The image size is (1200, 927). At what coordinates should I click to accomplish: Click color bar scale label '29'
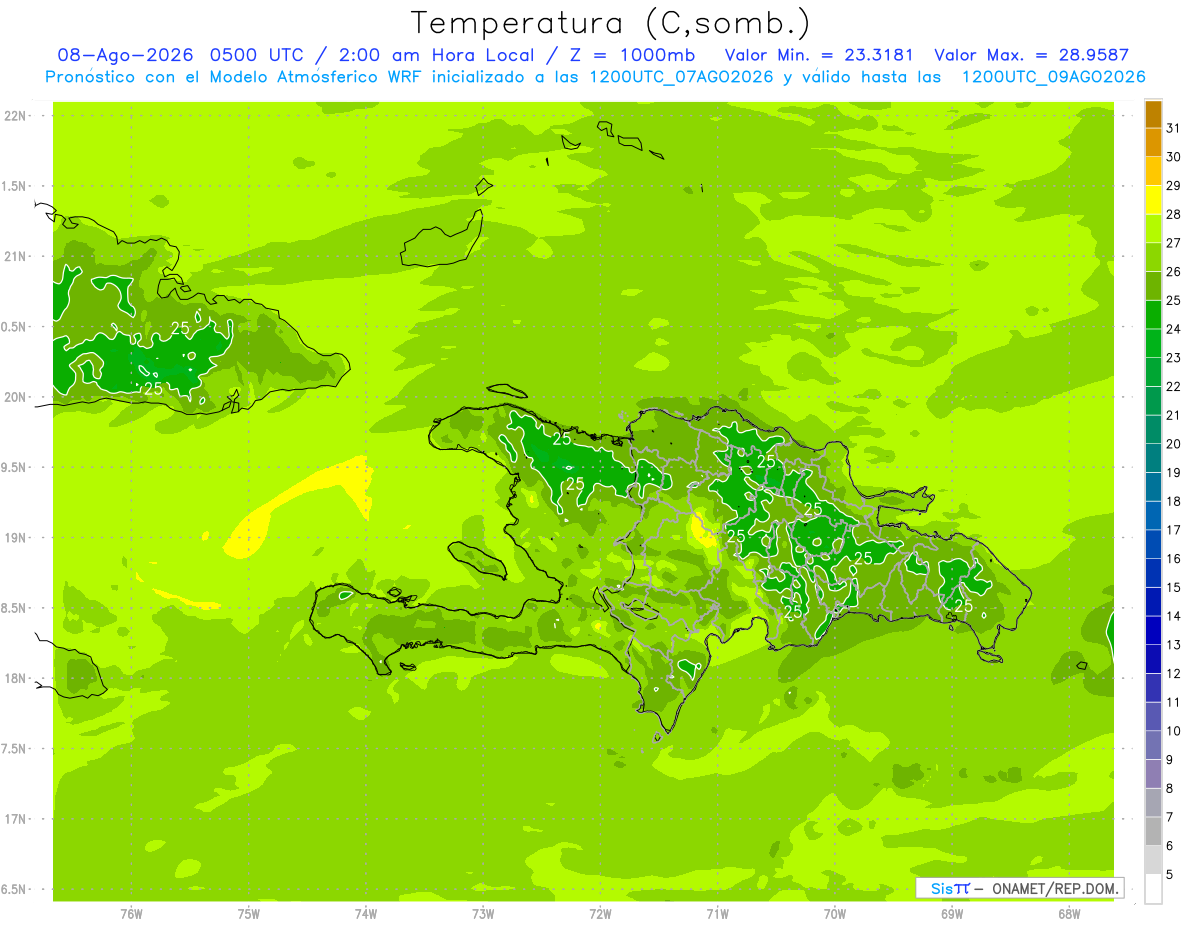pos(1174,186)
